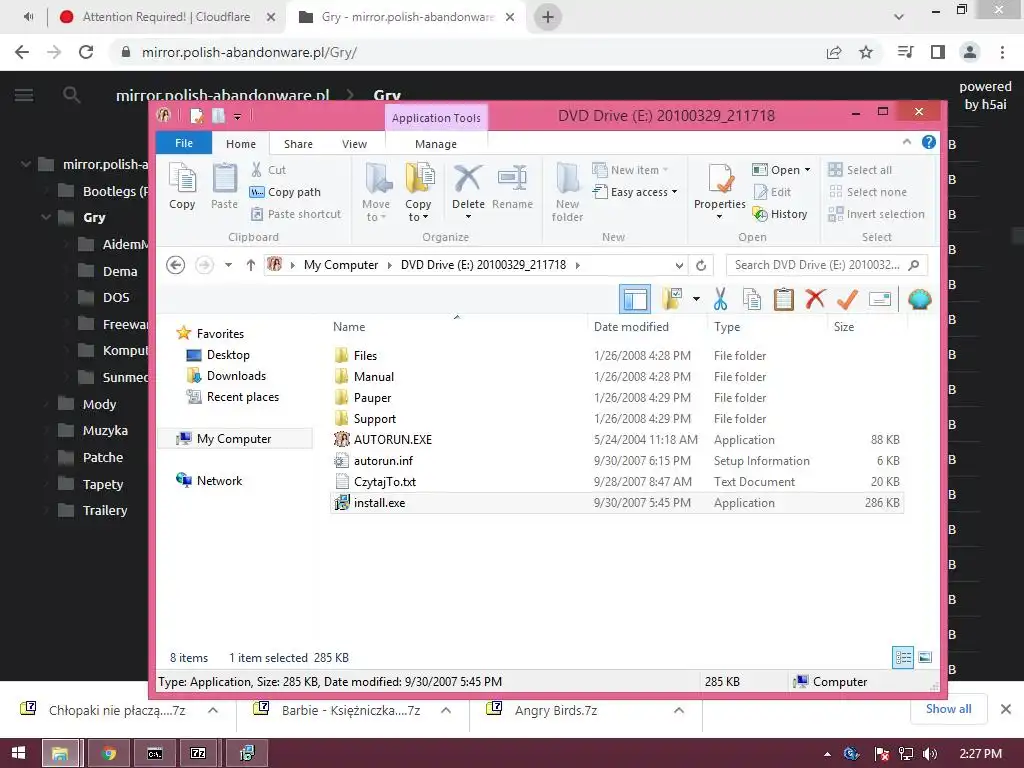Switch to Large icons view in the status bar
This screenshot has width=1024, height=768.
click(925, 657)
